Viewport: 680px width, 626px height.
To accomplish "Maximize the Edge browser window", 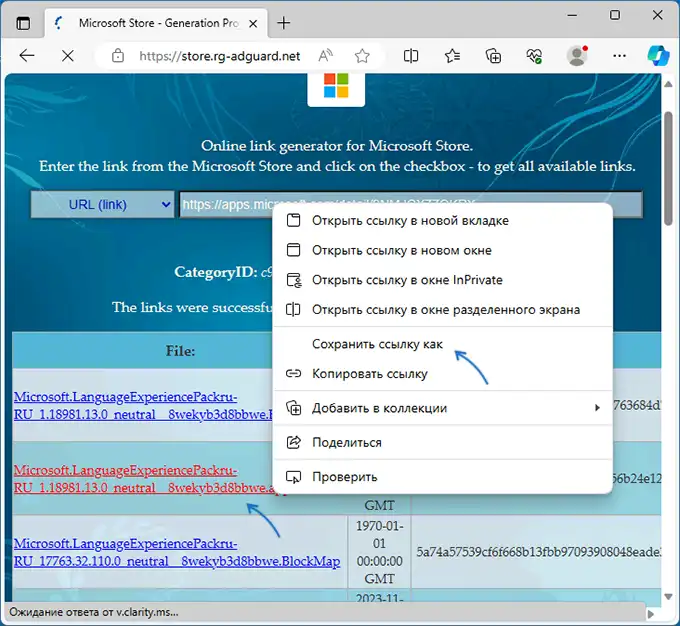I will click(x=615, y=15).
